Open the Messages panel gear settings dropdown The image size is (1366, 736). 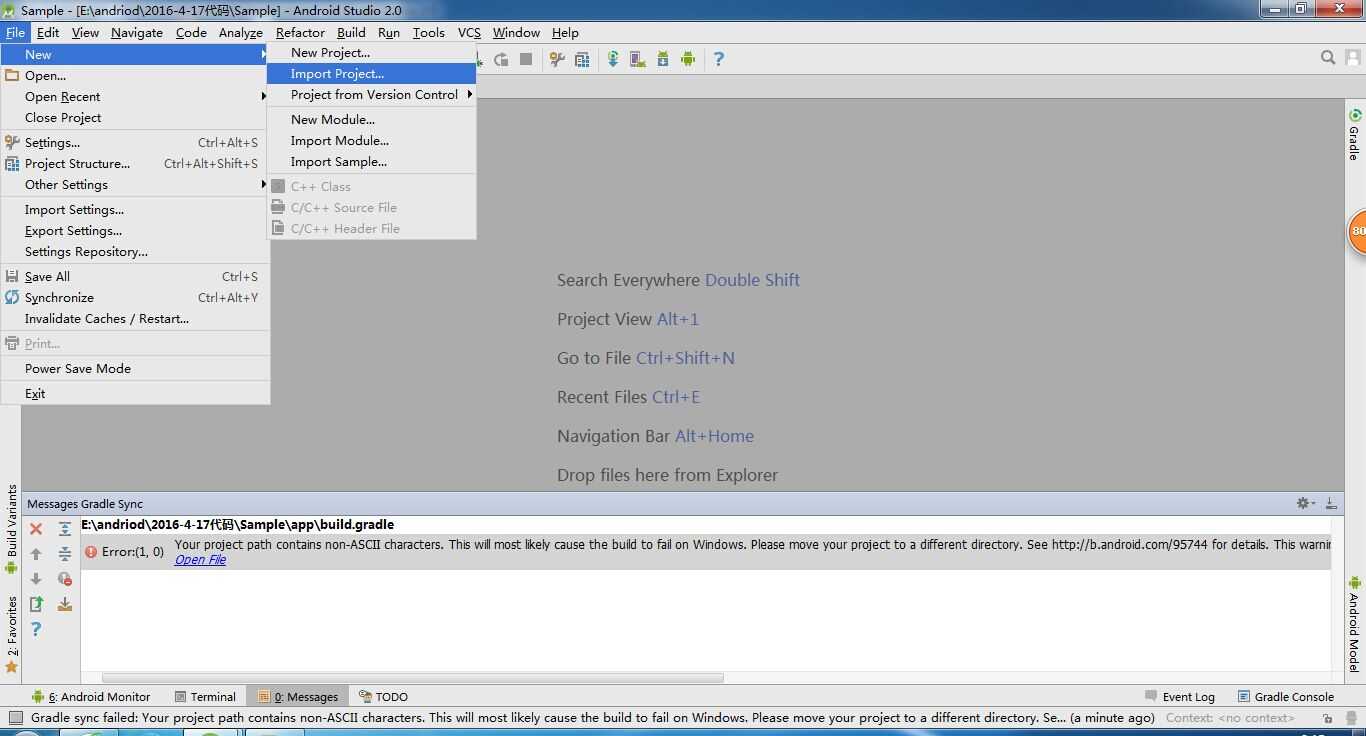[1305, 503]
